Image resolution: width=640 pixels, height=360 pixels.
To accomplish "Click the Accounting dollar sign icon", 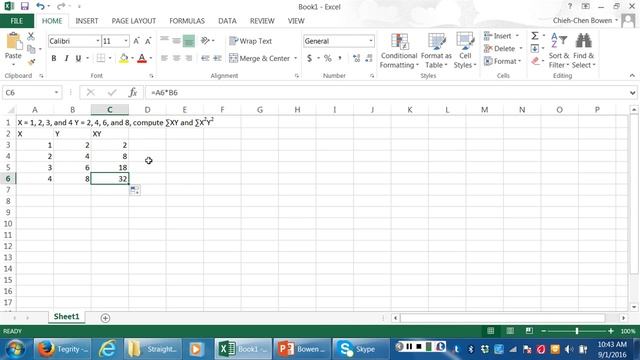I will pos(309,58).
